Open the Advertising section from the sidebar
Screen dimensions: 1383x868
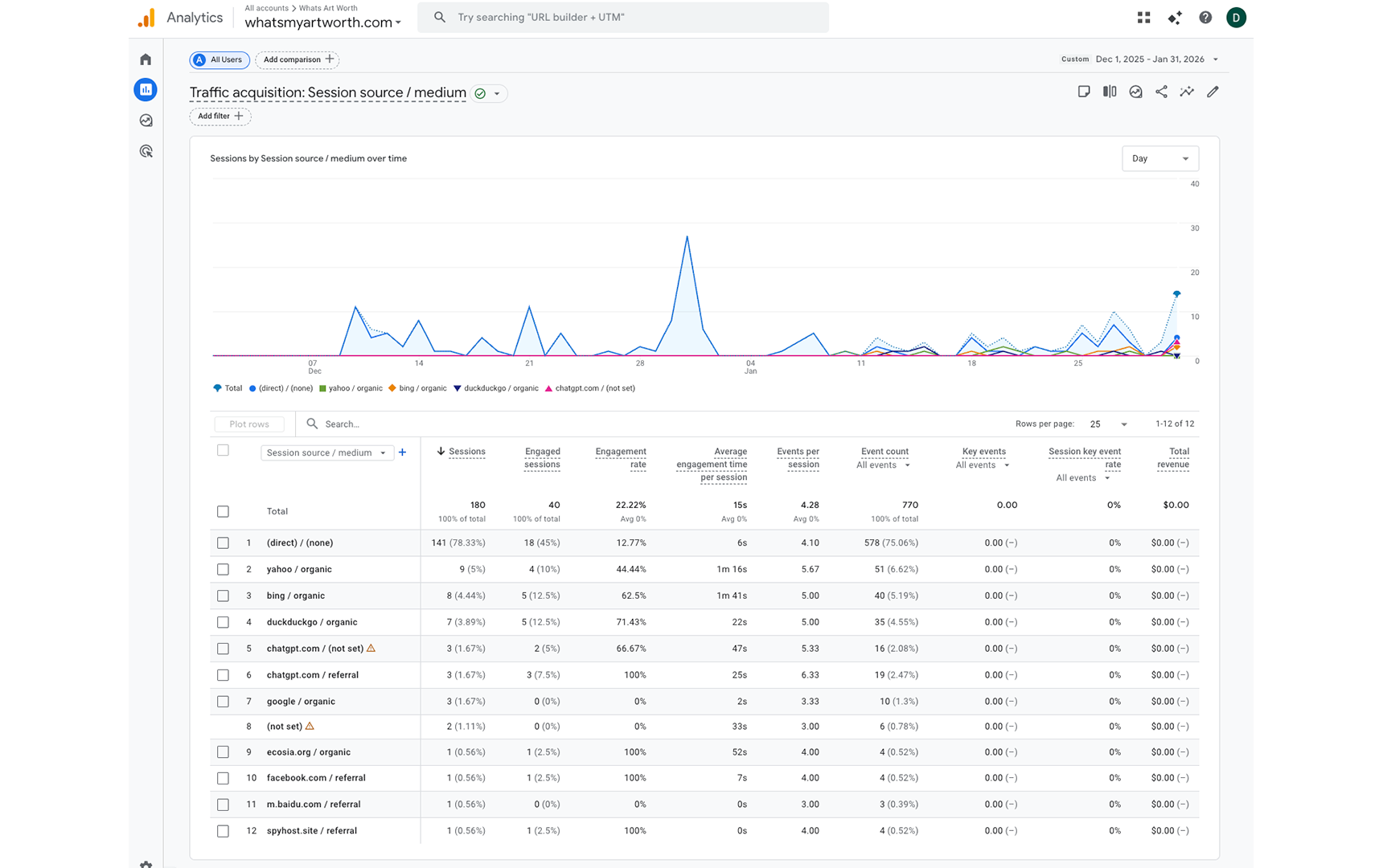[x=146, y=150]
